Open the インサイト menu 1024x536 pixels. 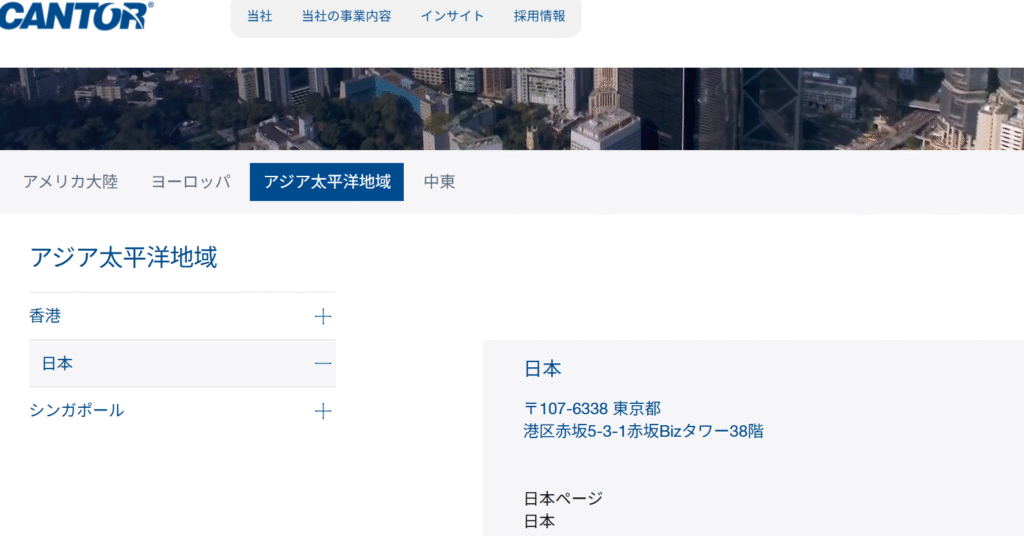(x=452, y=16)
